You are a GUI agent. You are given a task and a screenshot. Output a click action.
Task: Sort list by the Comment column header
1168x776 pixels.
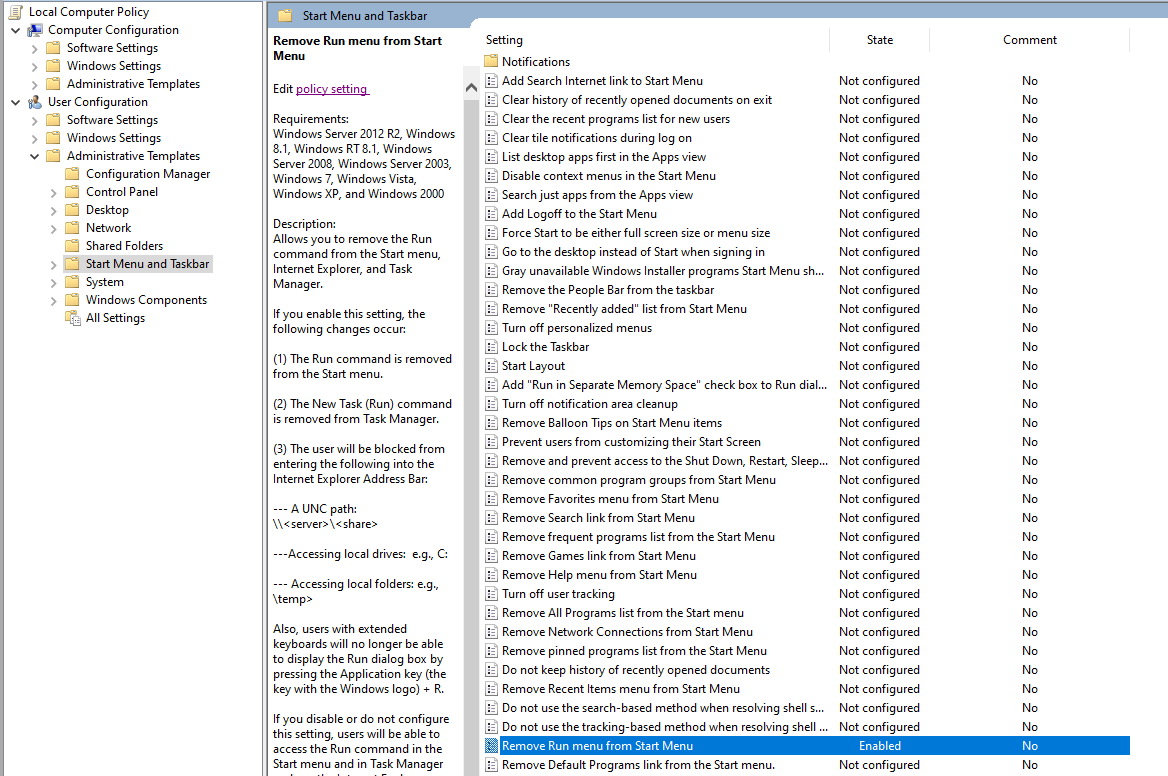tap(1029, 40)
